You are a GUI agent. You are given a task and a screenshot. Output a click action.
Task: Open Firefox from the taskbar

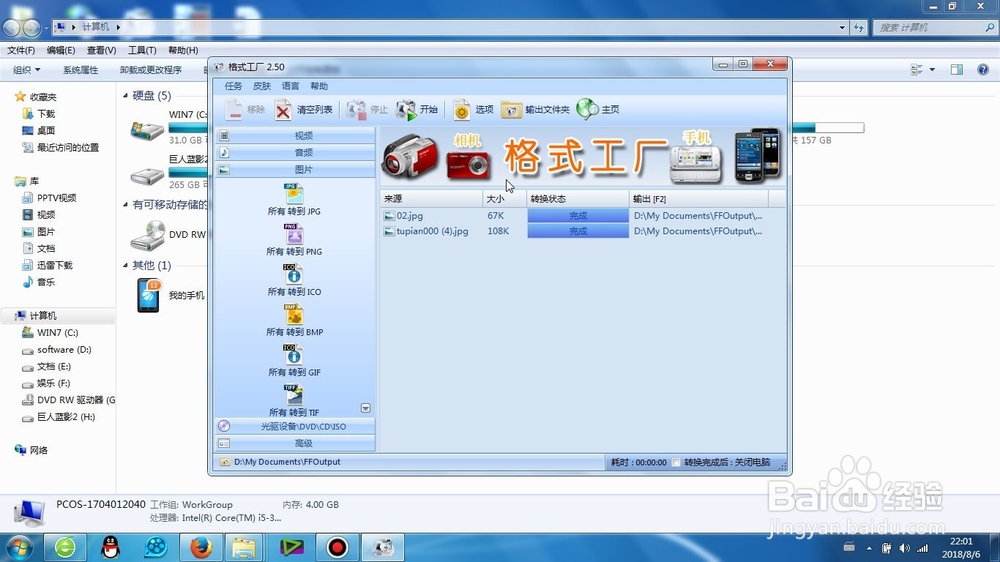click(200, 547)
